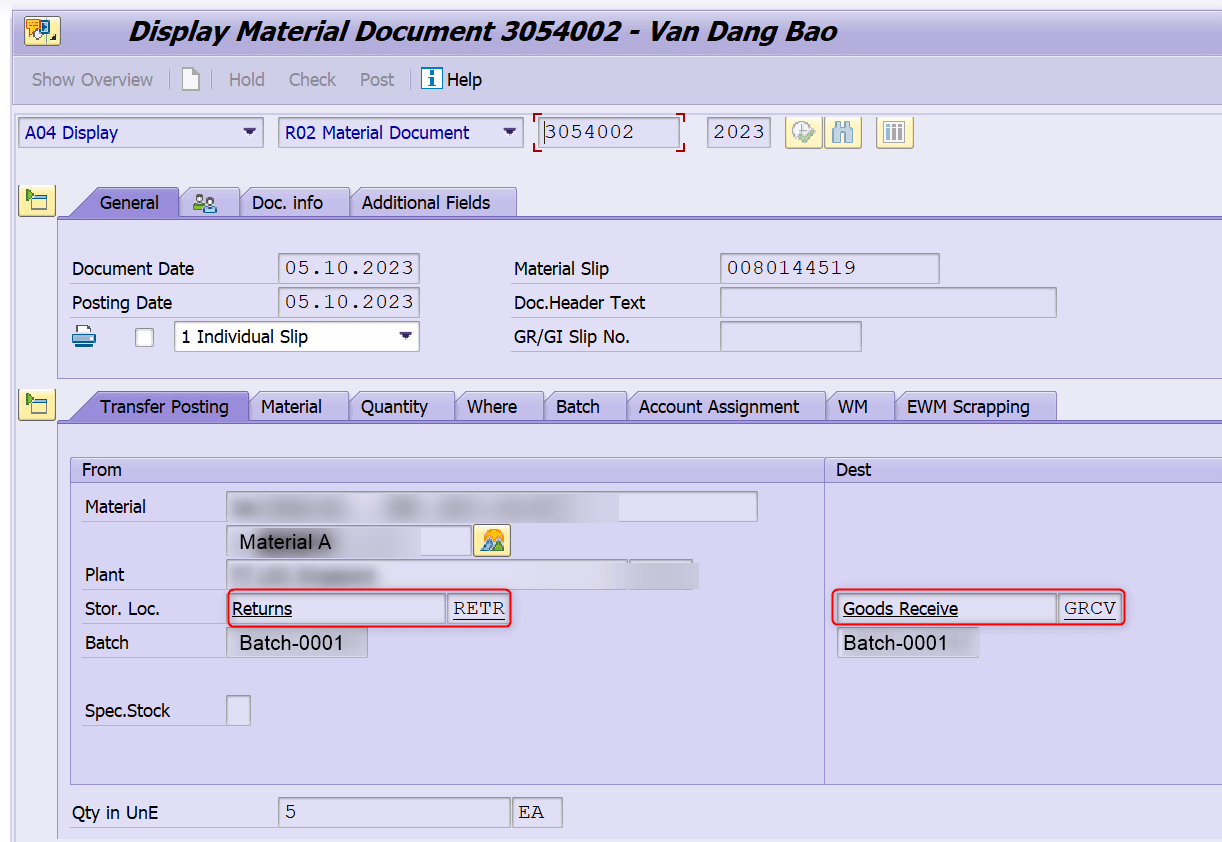Open the Individual Slip dropdown
The image size is (1222, 842).
click(407, 336)
